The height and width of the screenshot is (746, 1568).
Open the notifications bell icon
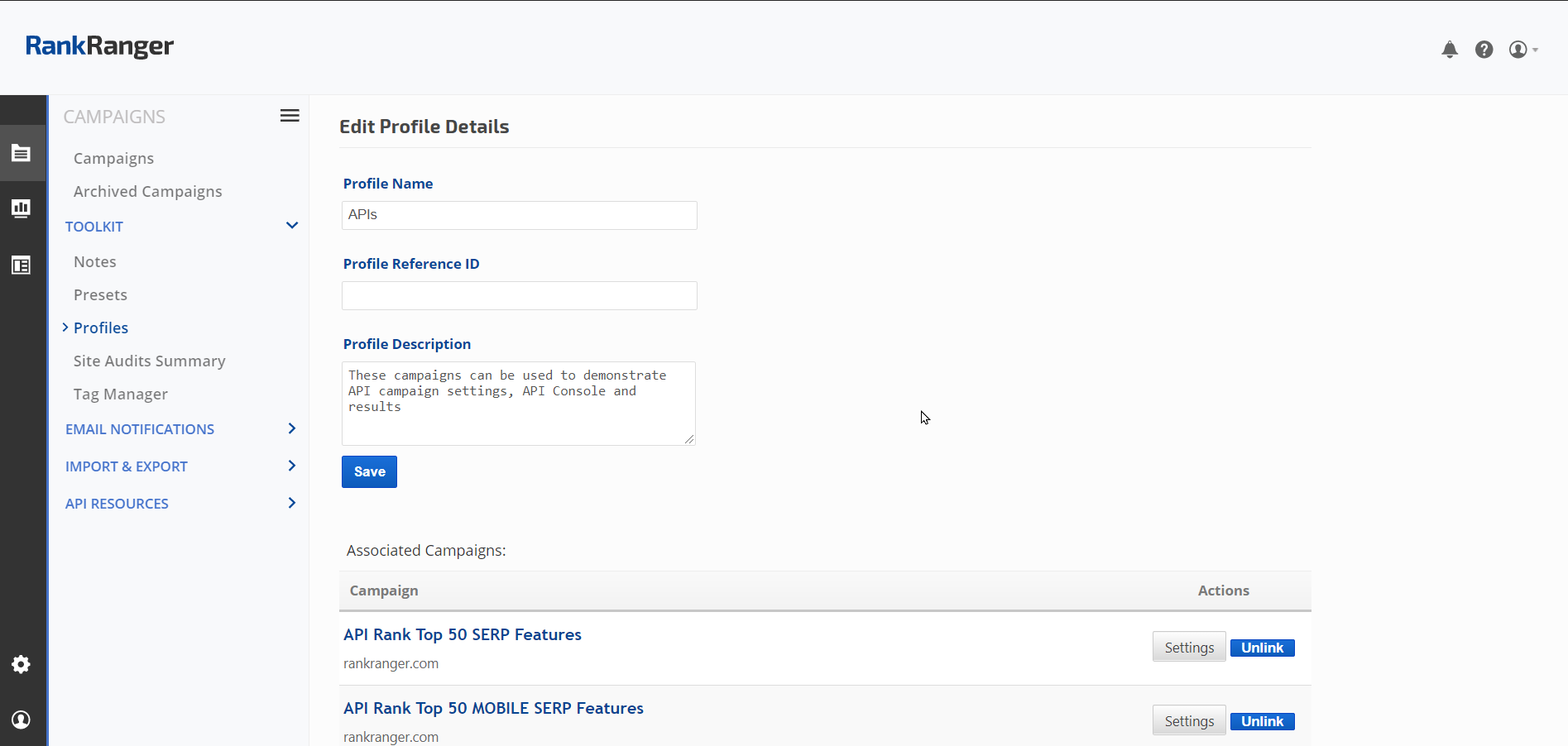(x=1449, y=50)
